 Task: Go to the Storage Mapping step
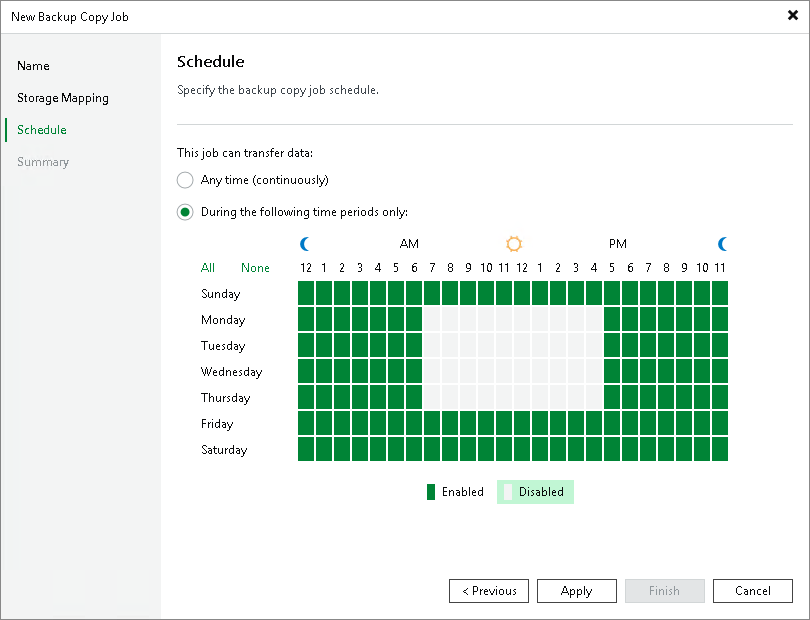pyautogui.click(x=63, y=98)
